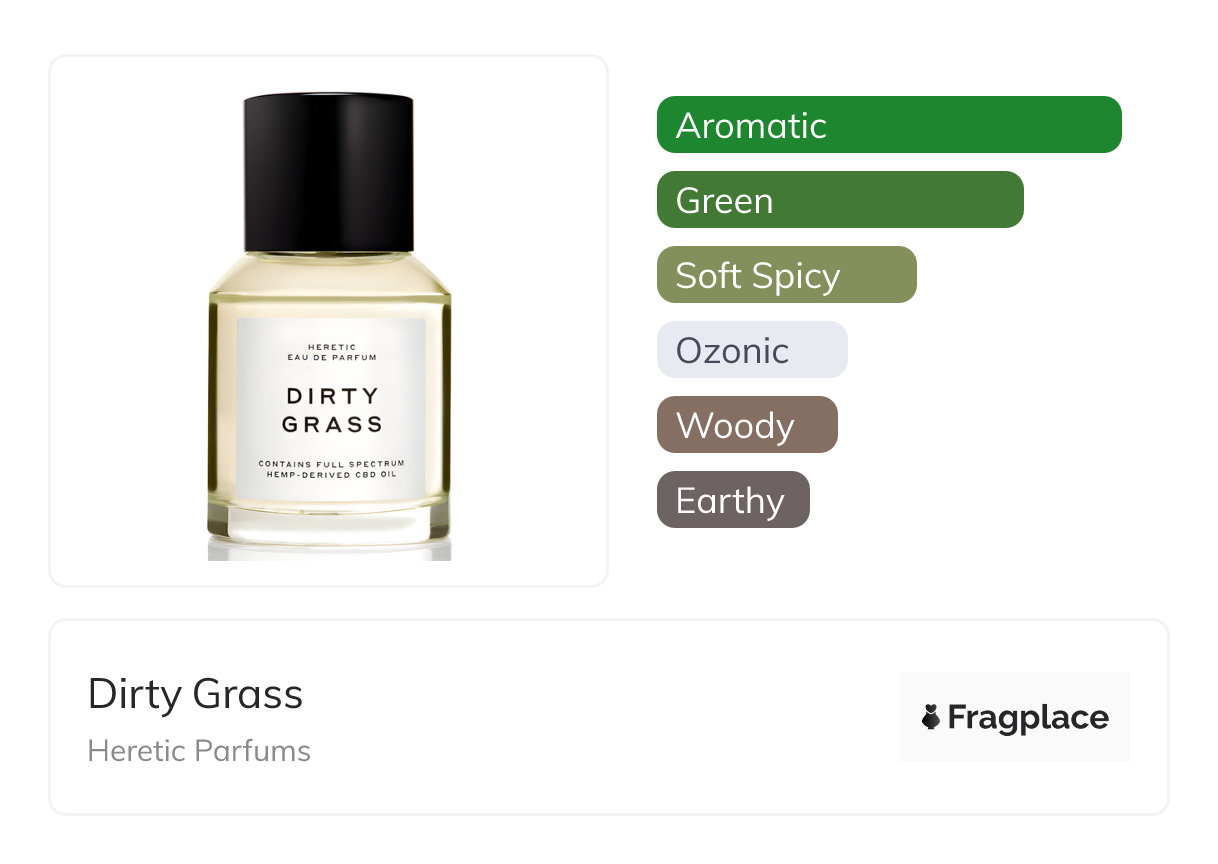Select the brown Woody accord tag
Viewport: 1218px width, 864px height.
(747, 425)
